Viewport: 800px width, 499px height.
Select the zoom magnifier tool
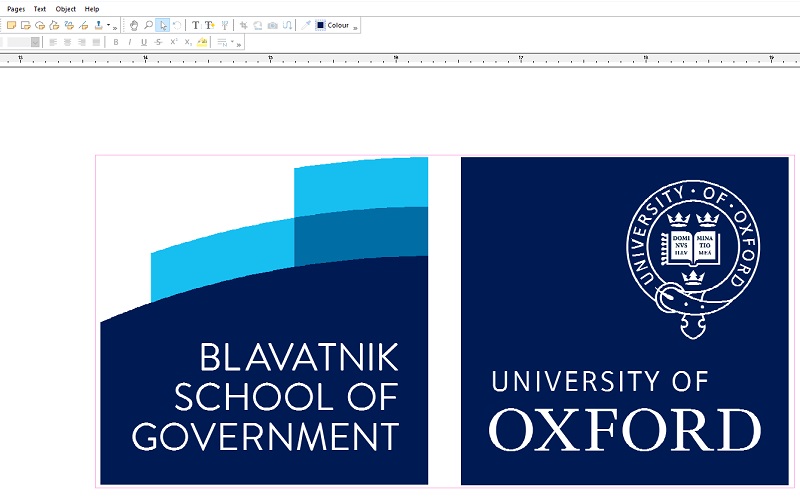148,25
